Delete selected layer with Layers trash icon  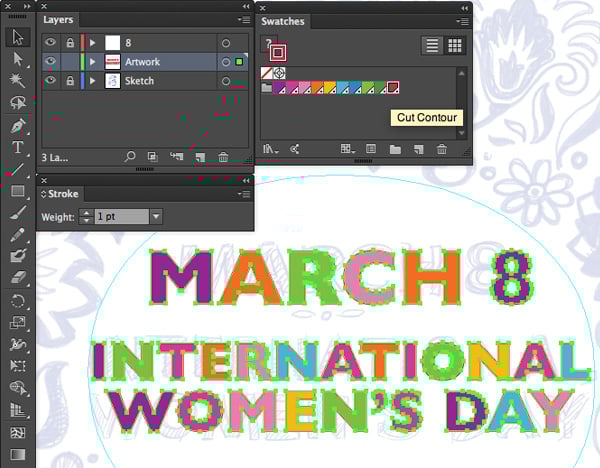coord(223,157)
